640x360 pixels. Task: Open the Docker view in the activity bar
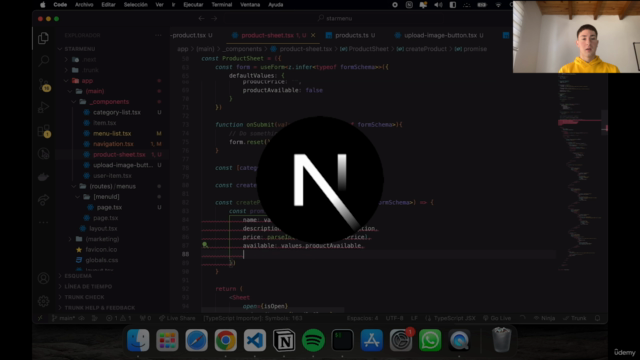(43, 177)
